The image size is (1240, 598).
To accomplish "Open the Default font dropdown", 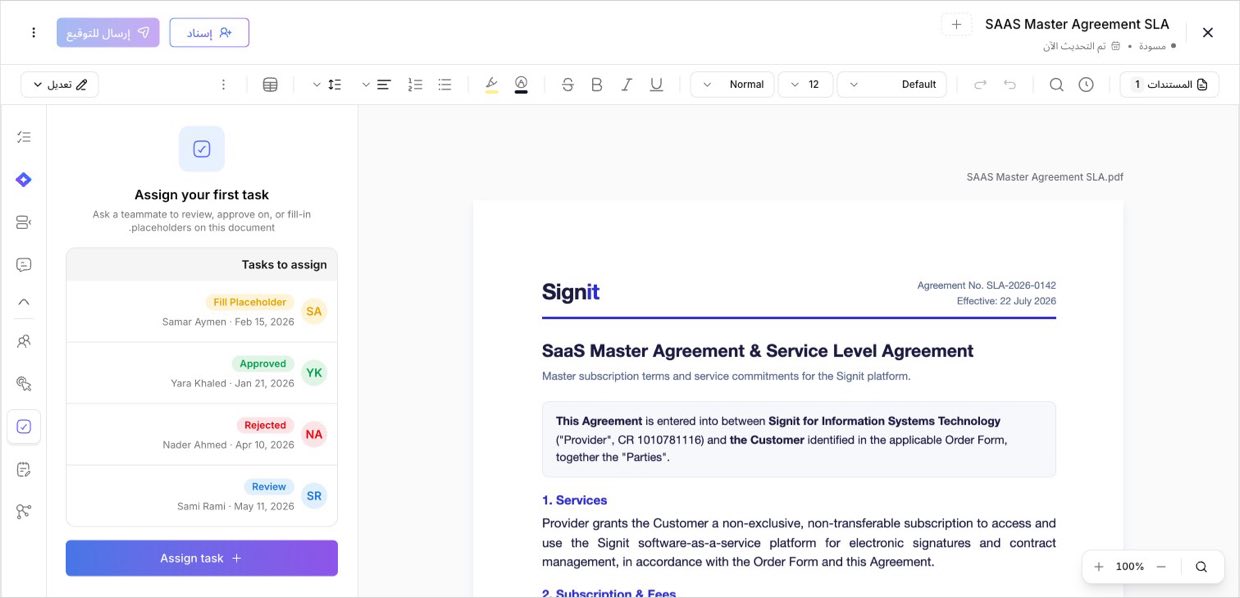I will coord(892,85).
